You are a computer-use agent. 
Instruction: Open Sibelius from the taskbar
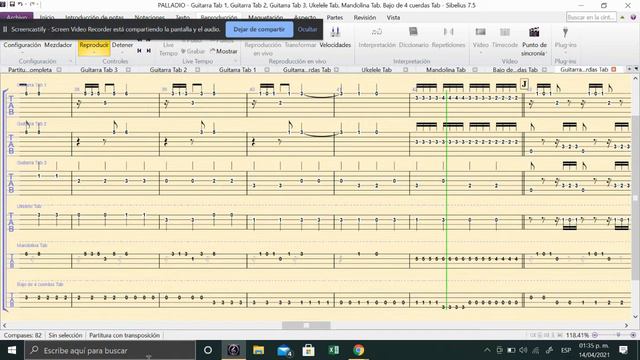coord(233,350)
